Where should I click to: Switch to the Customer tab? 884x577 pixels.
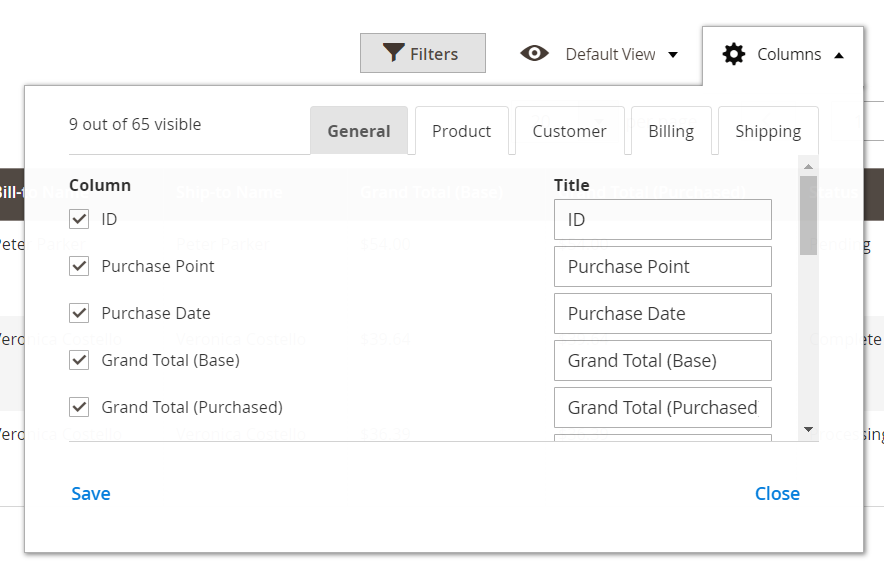569,131
